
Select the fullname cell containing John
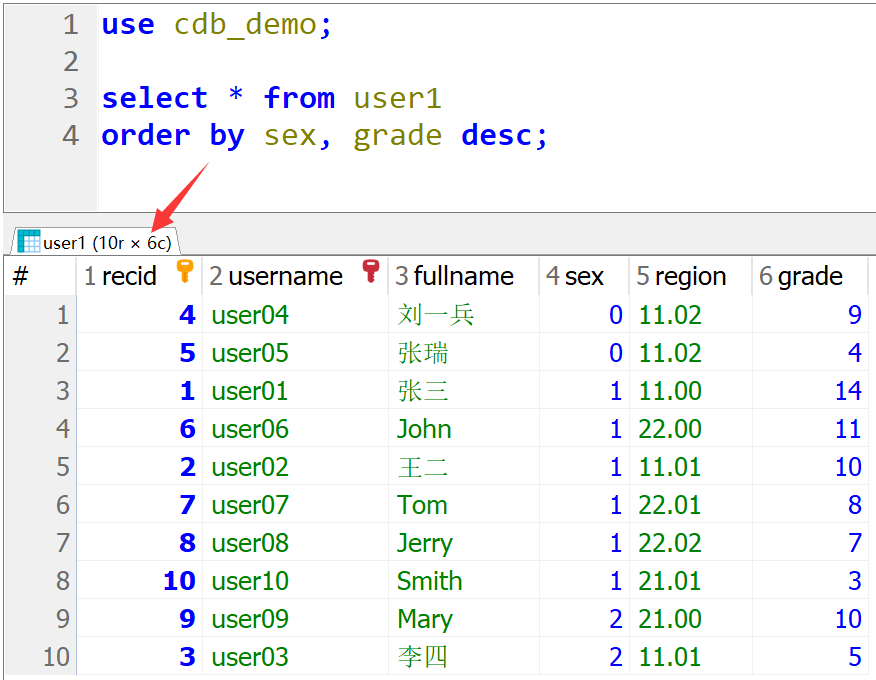(424, 429)
